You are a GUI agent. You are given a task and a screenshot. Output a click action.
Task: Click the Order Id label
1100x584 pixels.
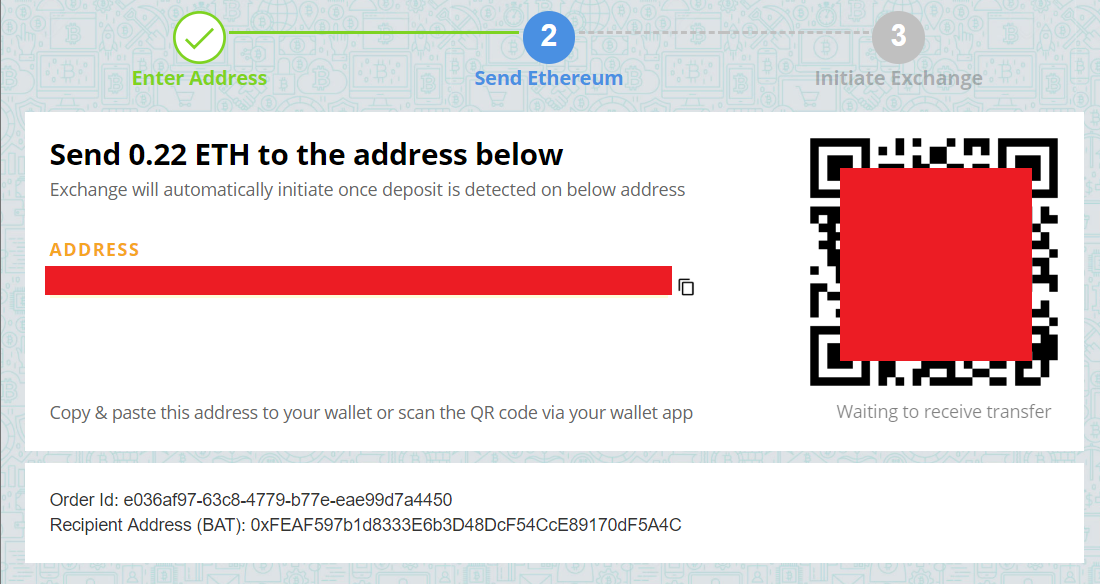coord(84,500)
